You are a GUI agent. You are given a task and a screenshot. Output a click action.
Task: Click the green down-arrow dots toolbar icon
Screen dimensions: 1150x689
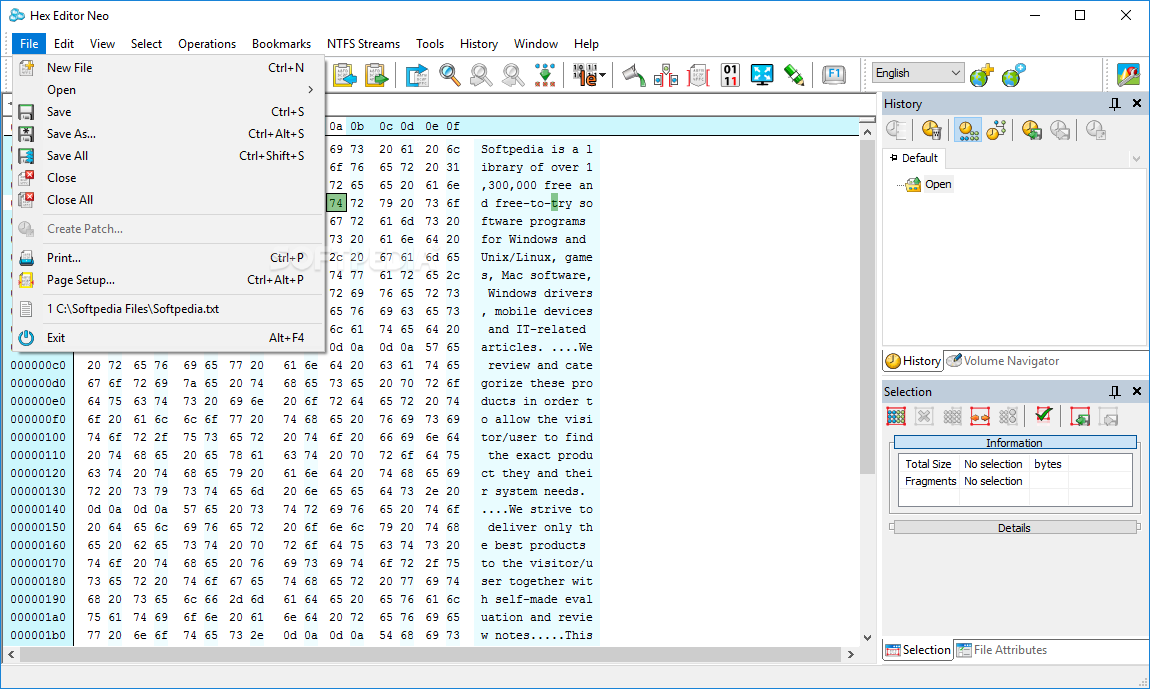point(544,75)
